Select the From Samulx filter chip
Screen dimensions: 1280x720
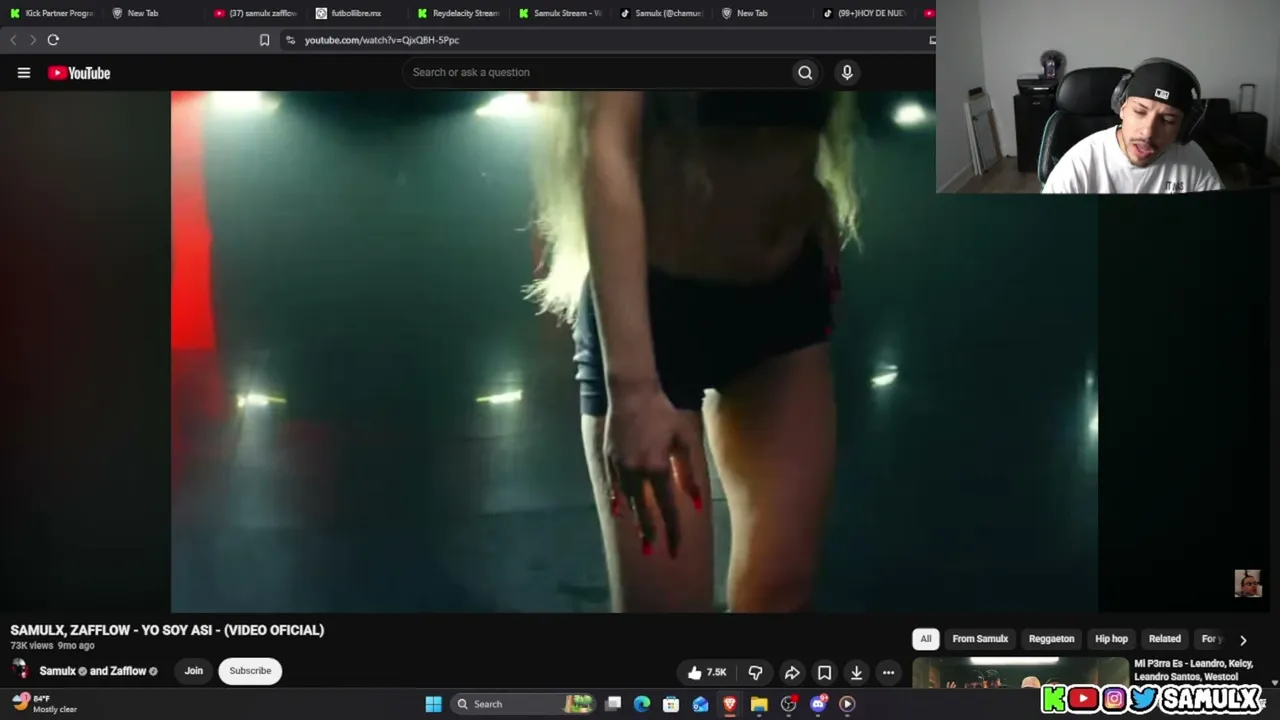980,639
